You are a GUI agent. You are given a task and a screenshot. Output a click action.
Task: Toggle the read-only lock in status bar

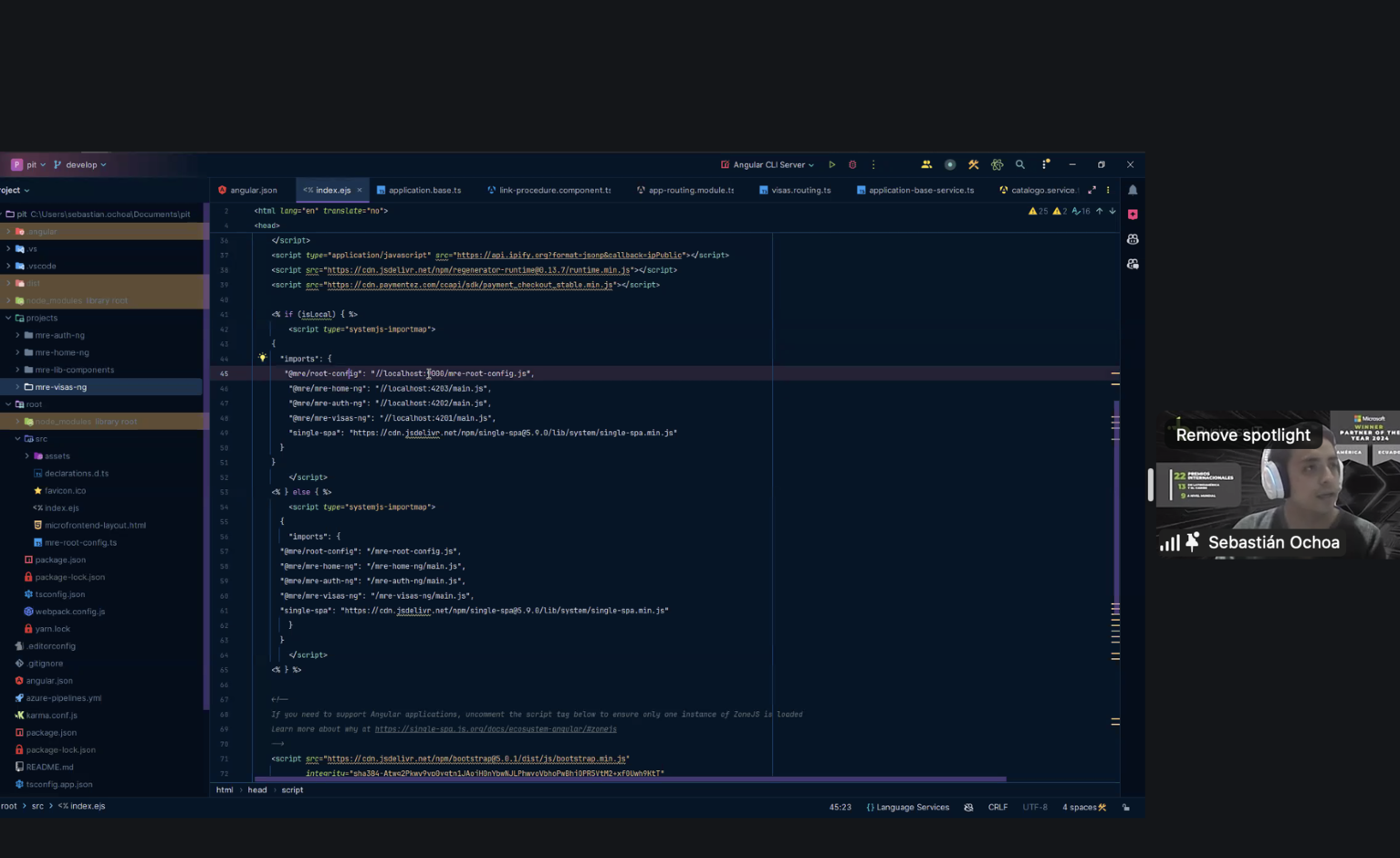[x=1126, y=807]
